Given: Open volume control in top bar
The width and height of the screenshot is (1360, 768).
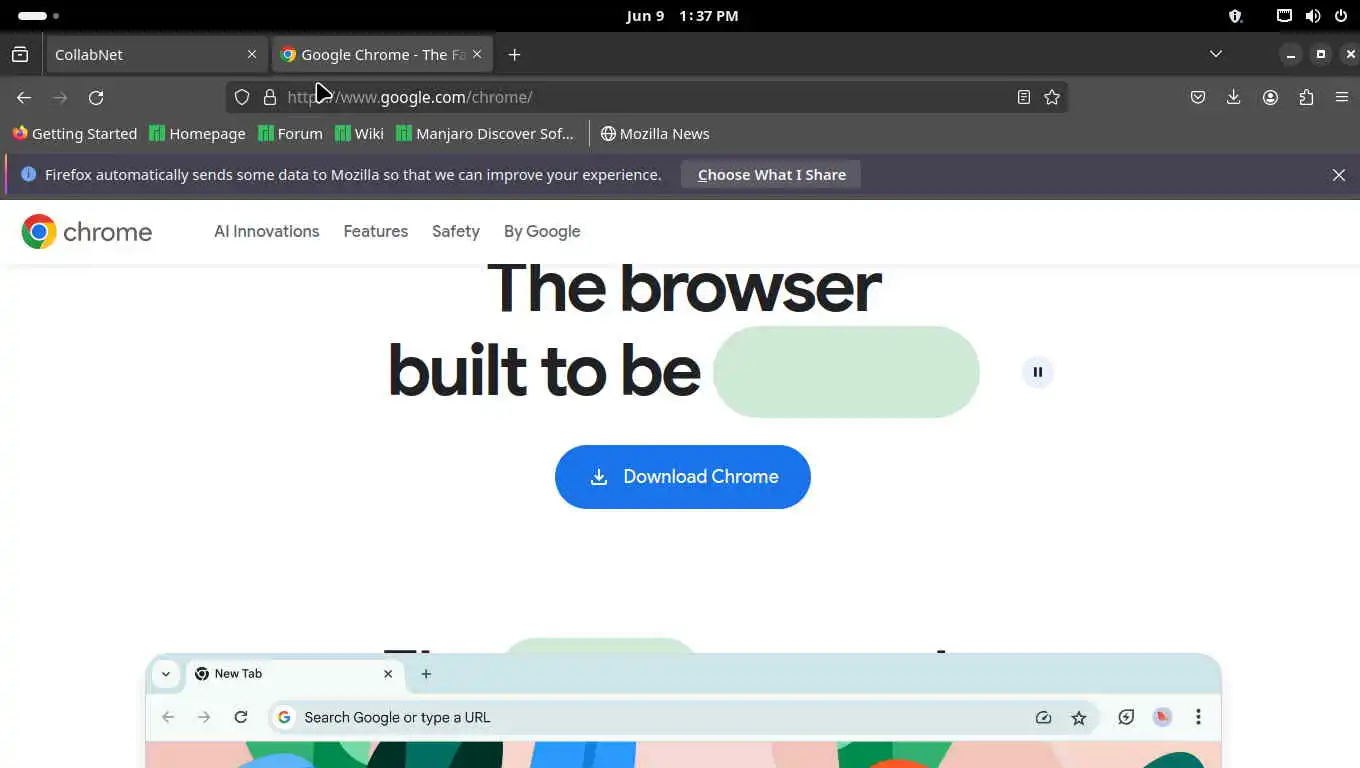Looking at the screenshot, I should 1313,16.
